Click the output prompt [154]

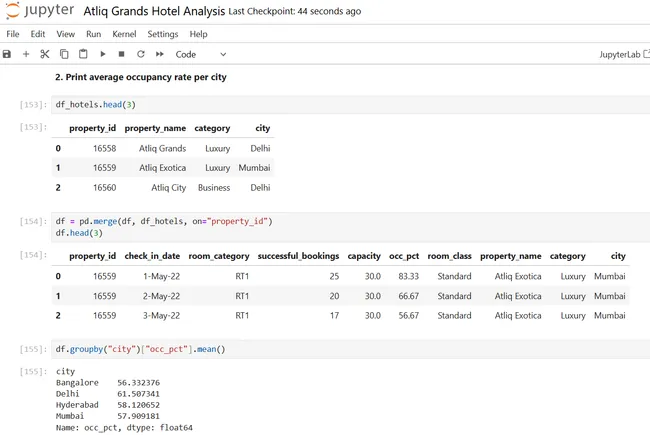pyautogui.click(x=33, y=255)
